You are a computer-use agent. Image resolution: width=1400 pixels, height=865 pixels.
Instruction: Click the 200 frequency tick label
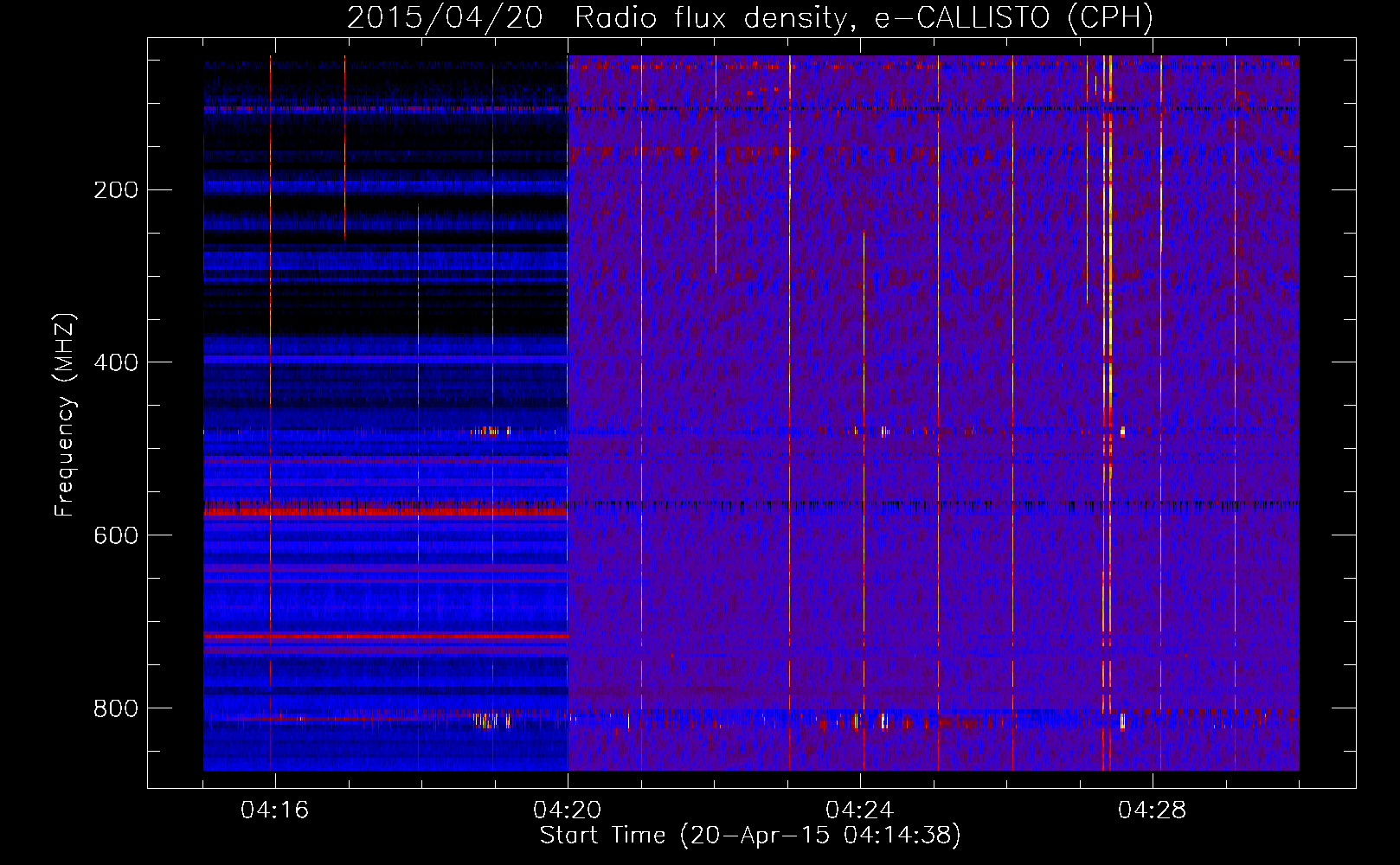(x=116, y=190)
